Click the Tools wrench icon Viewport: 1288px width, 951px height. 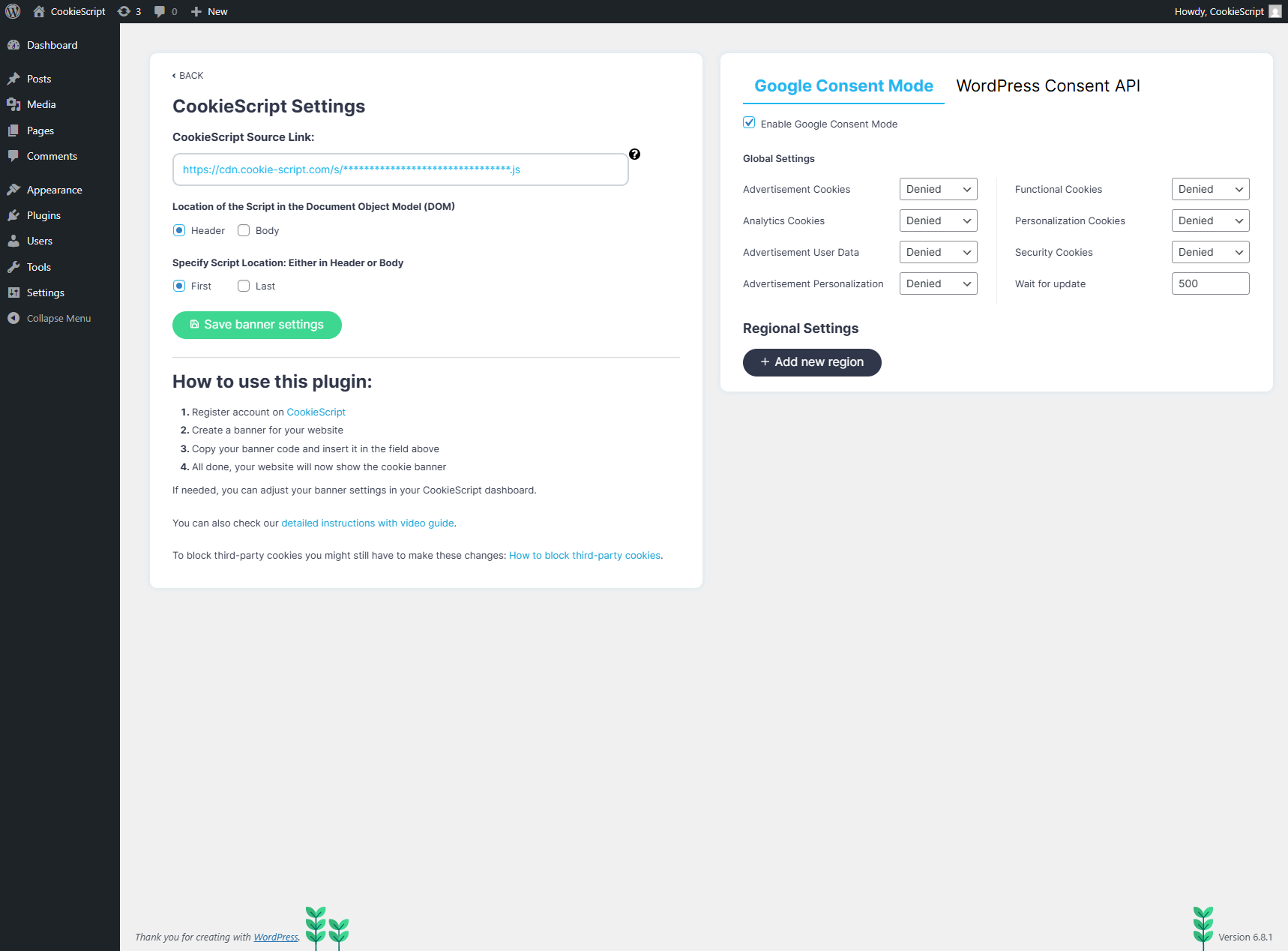point(13,267)
